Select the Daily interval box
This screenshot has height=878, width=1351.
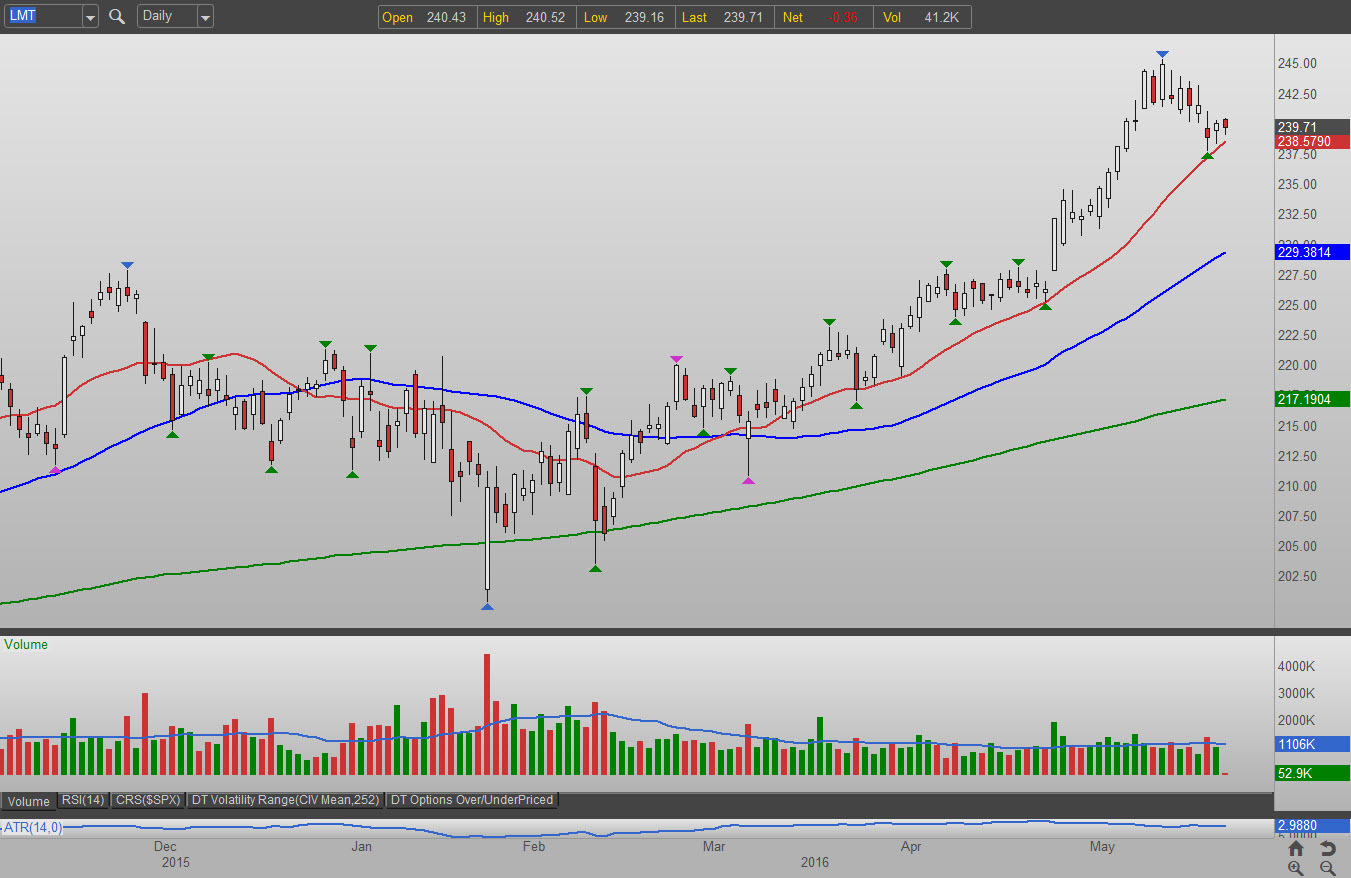(167, 17)
